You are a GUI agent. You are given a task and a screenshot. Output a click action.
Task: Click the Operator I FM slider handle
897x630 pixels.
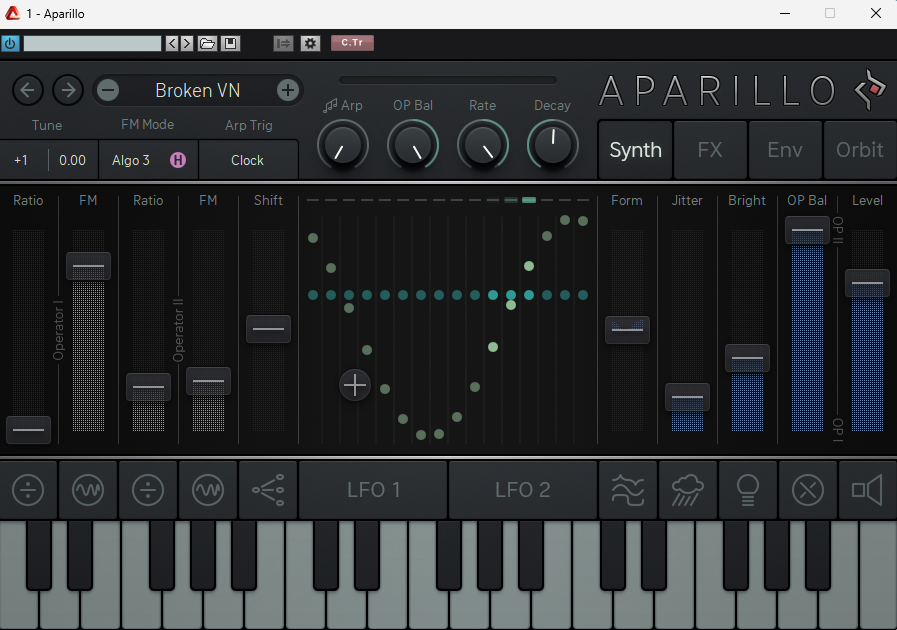coord(88,266)
